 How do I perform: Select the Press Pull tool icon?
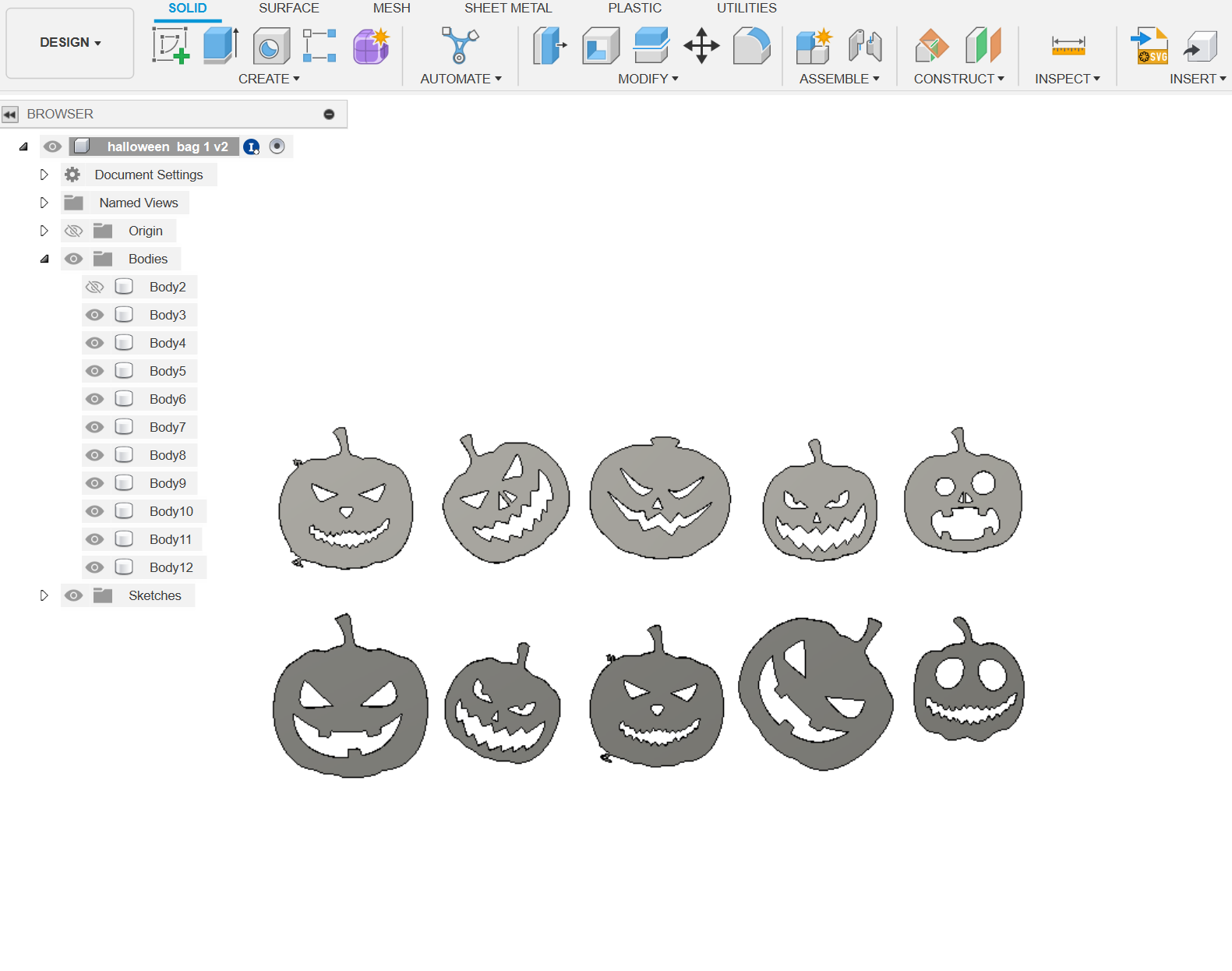[549, 45]
